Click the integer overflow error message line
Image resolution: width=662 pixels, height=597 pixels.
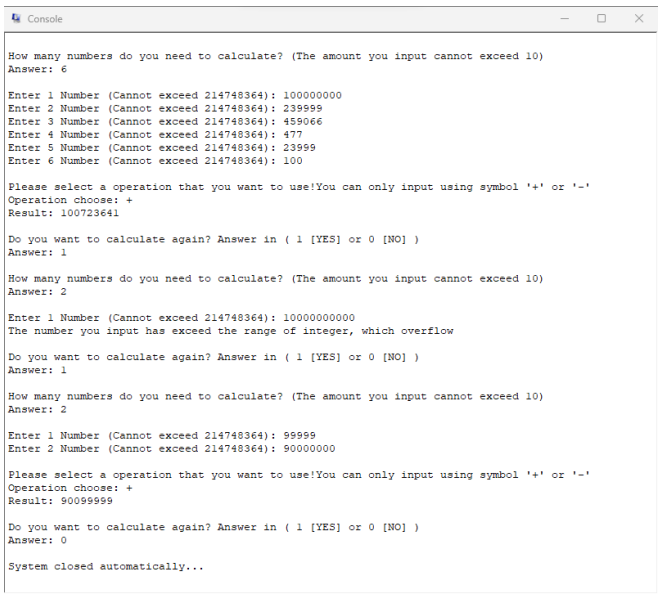231,331
